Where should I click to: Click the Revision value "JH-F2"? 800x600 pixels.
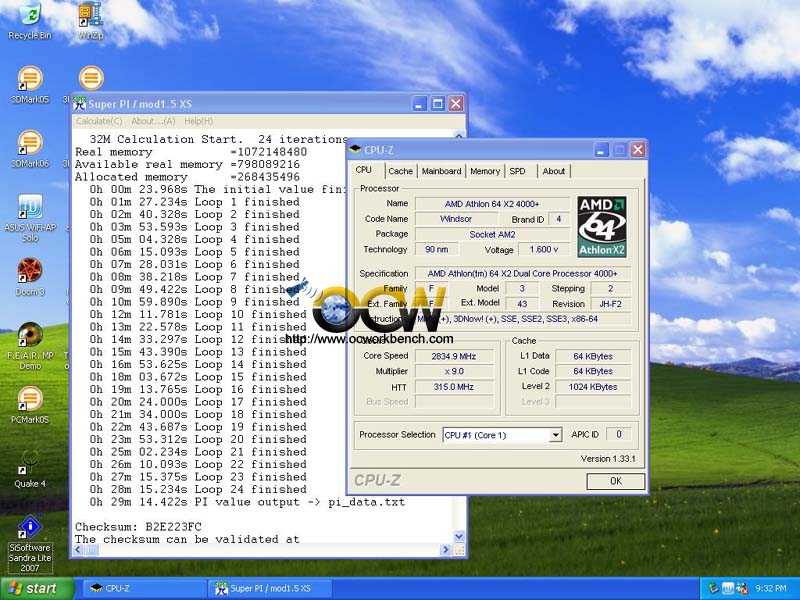coord(611,304)
